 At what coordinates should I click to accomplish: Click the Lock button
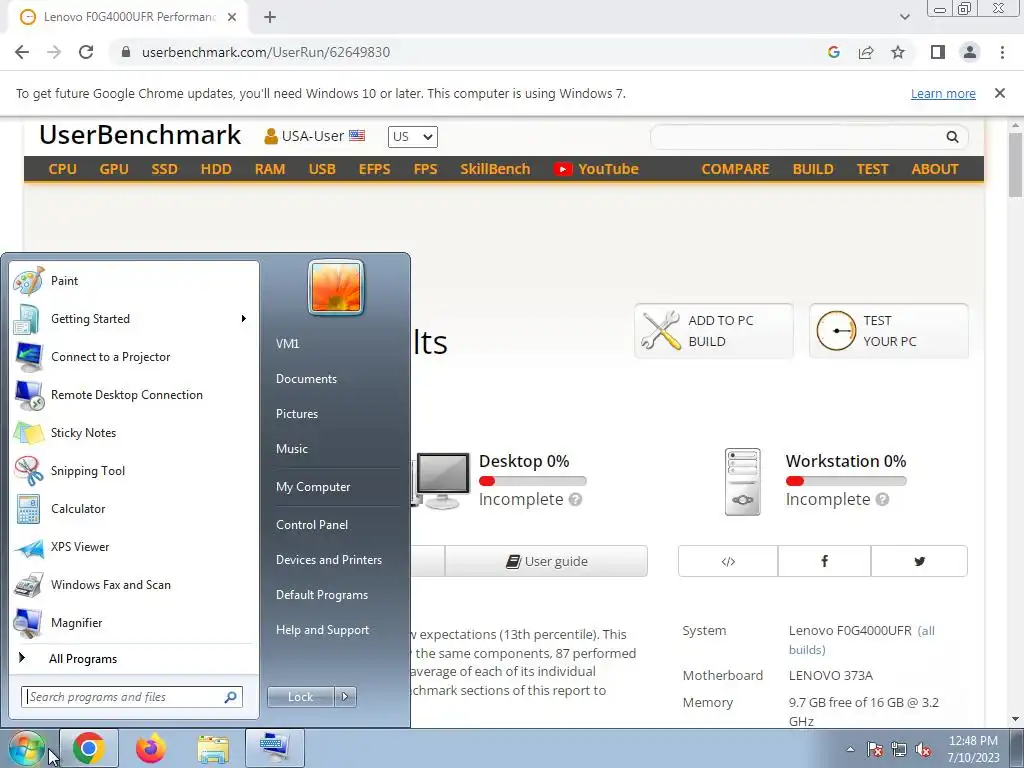[x=300, y=697]
